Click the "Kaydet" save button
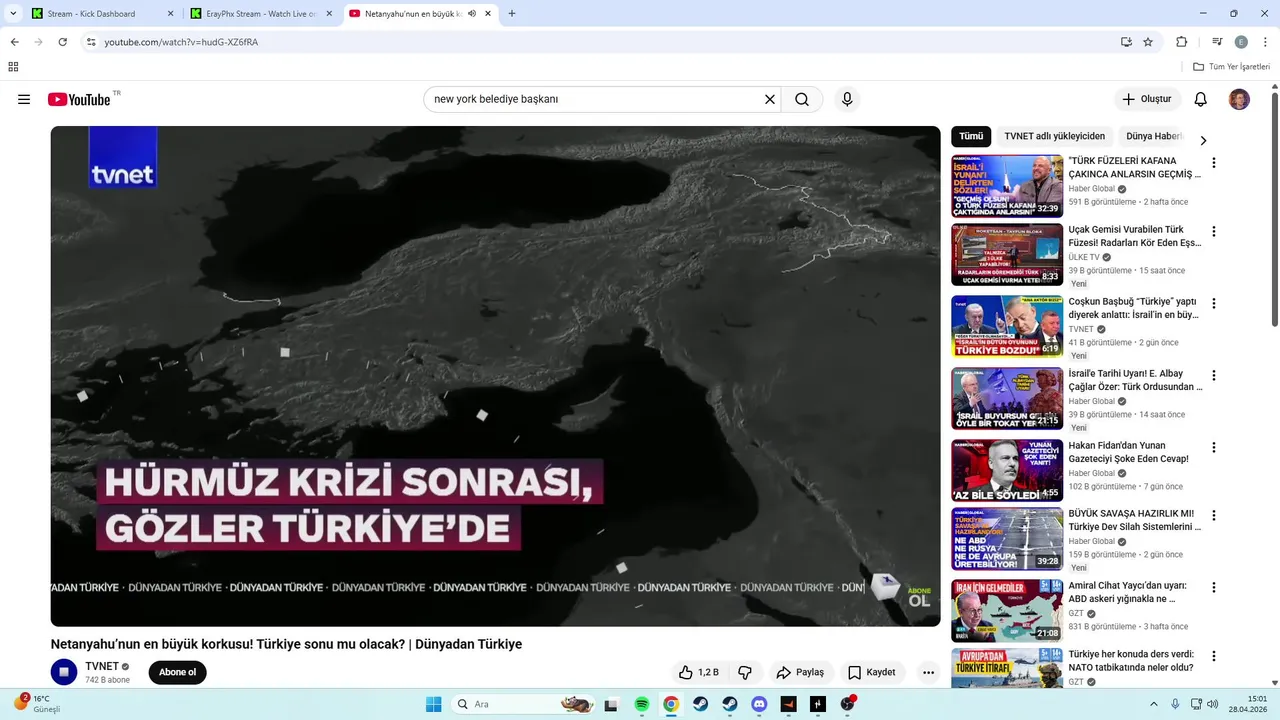This screenshot has width=1280, height=720. pyautogui.click(x=871, y=672)
